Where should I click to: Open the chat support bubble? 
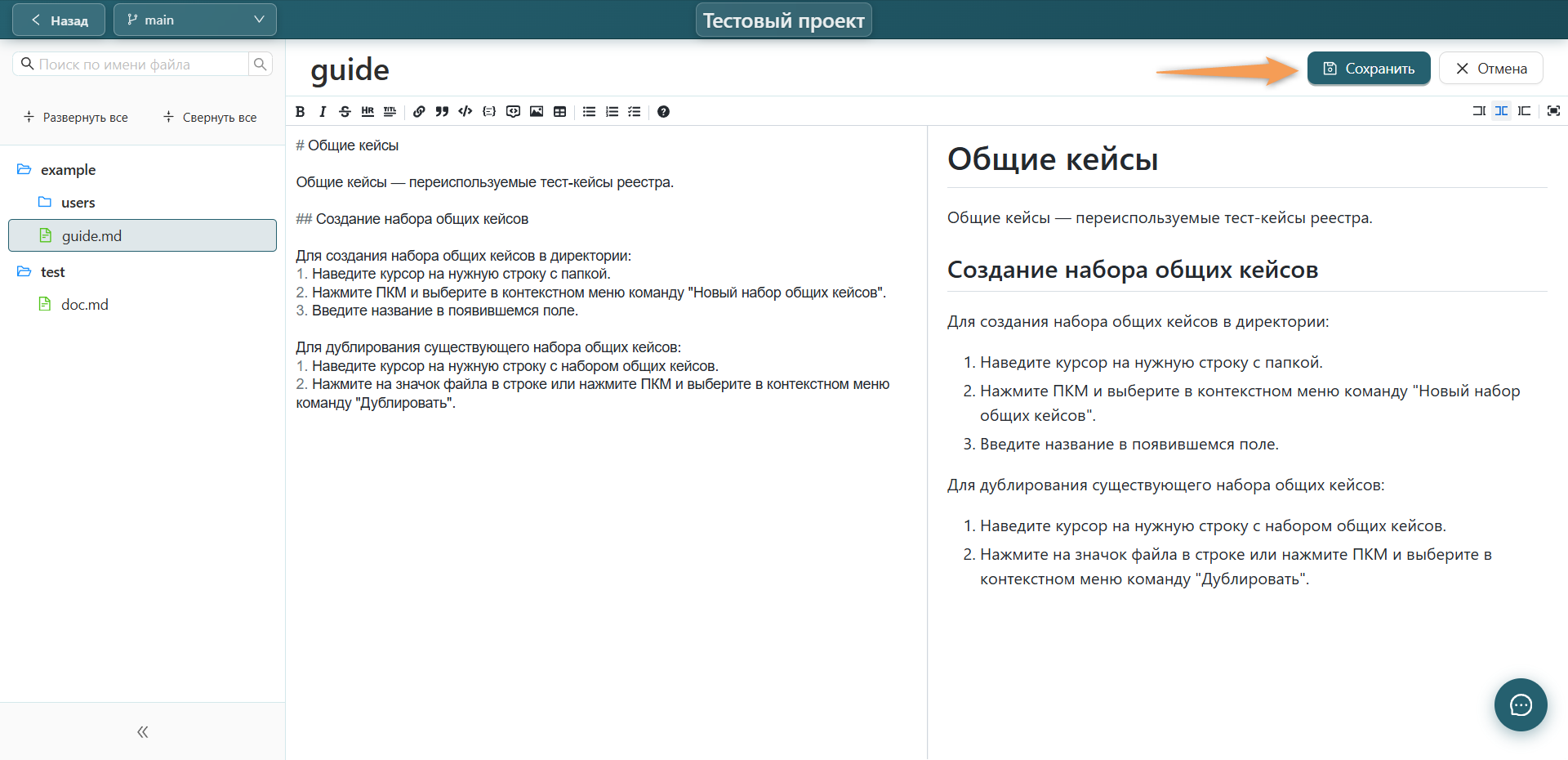(x=1521, y=704)
